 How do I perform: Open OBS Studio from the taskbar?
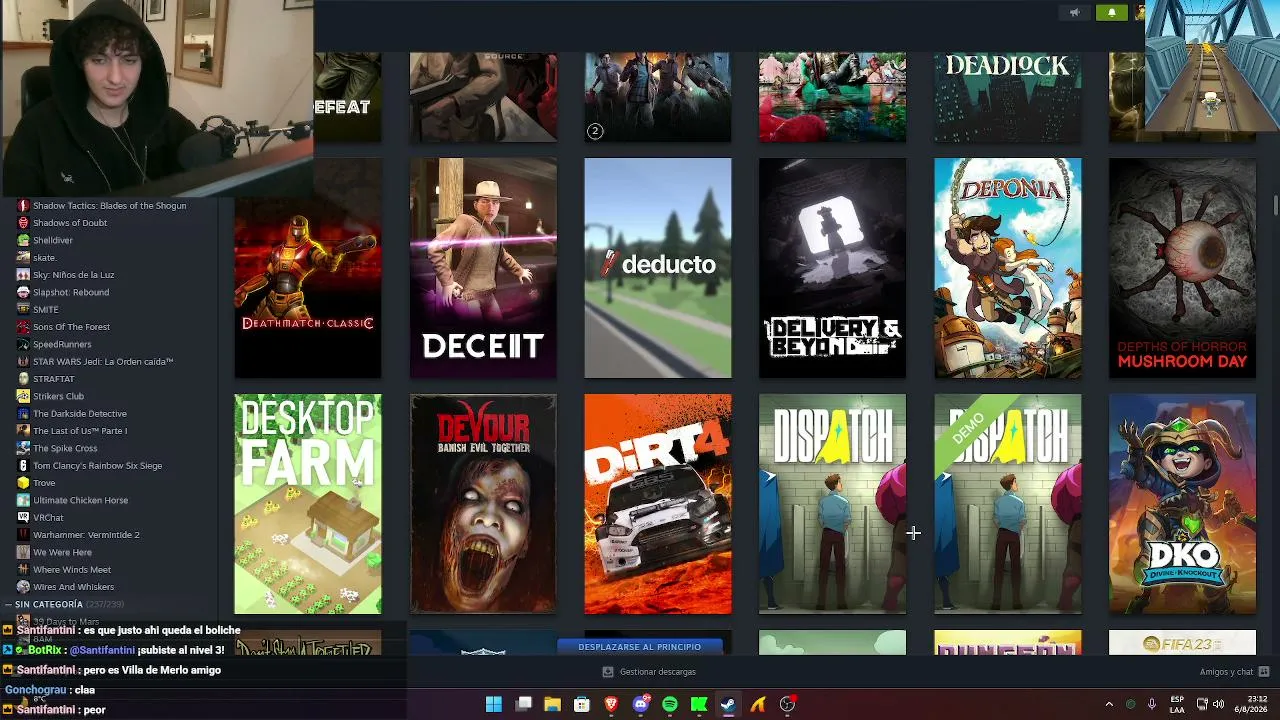788,704
